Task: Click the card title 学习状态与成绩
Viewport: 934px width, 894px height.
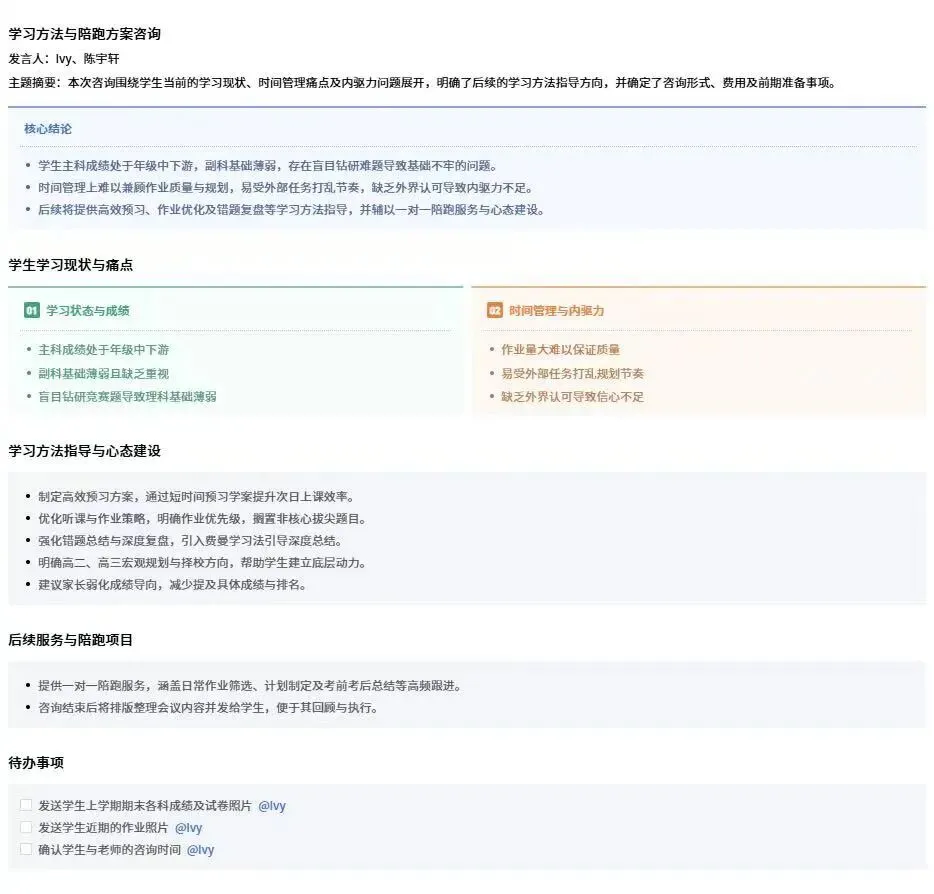Action: coord(88,310)
